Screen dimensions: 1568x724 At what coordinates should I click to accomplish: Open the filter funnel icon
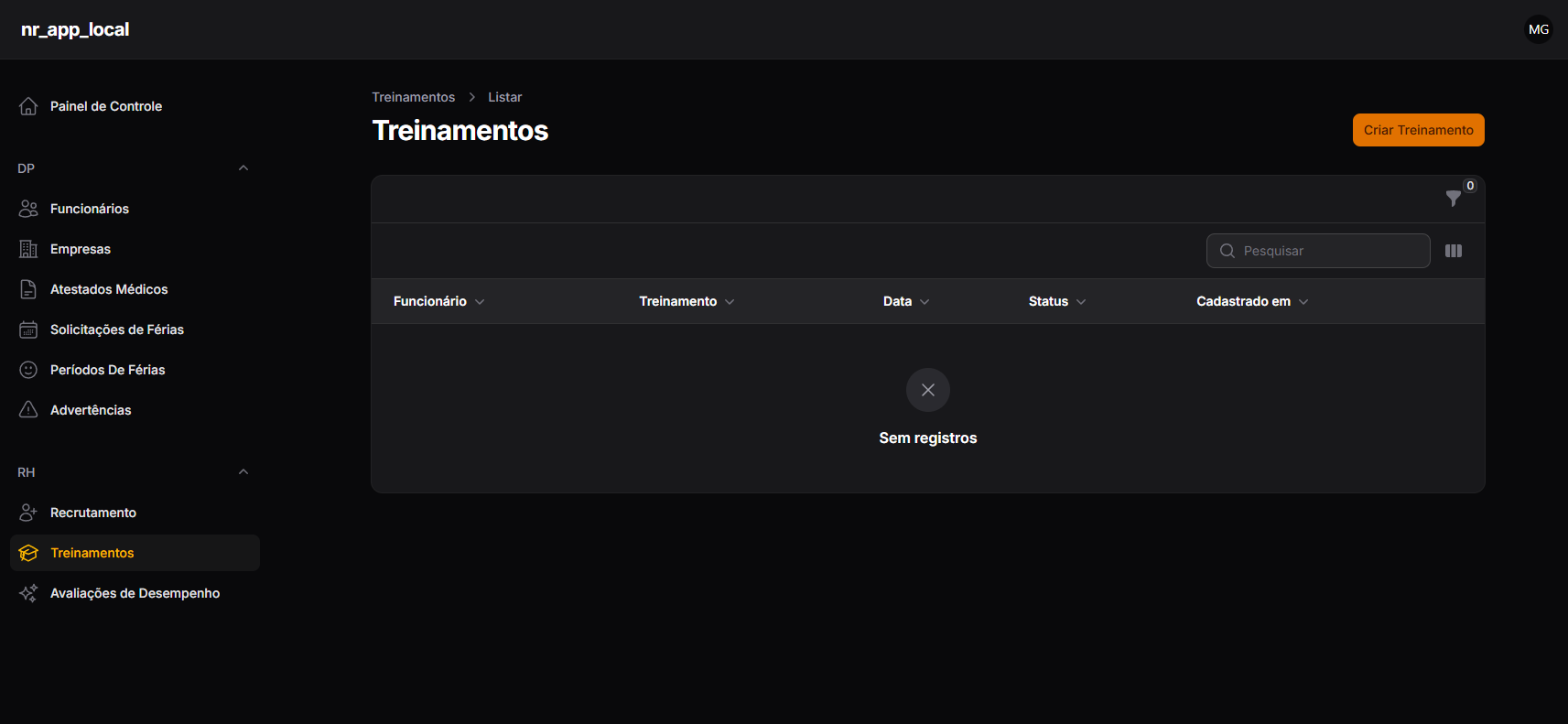(x=1453, y=199)
